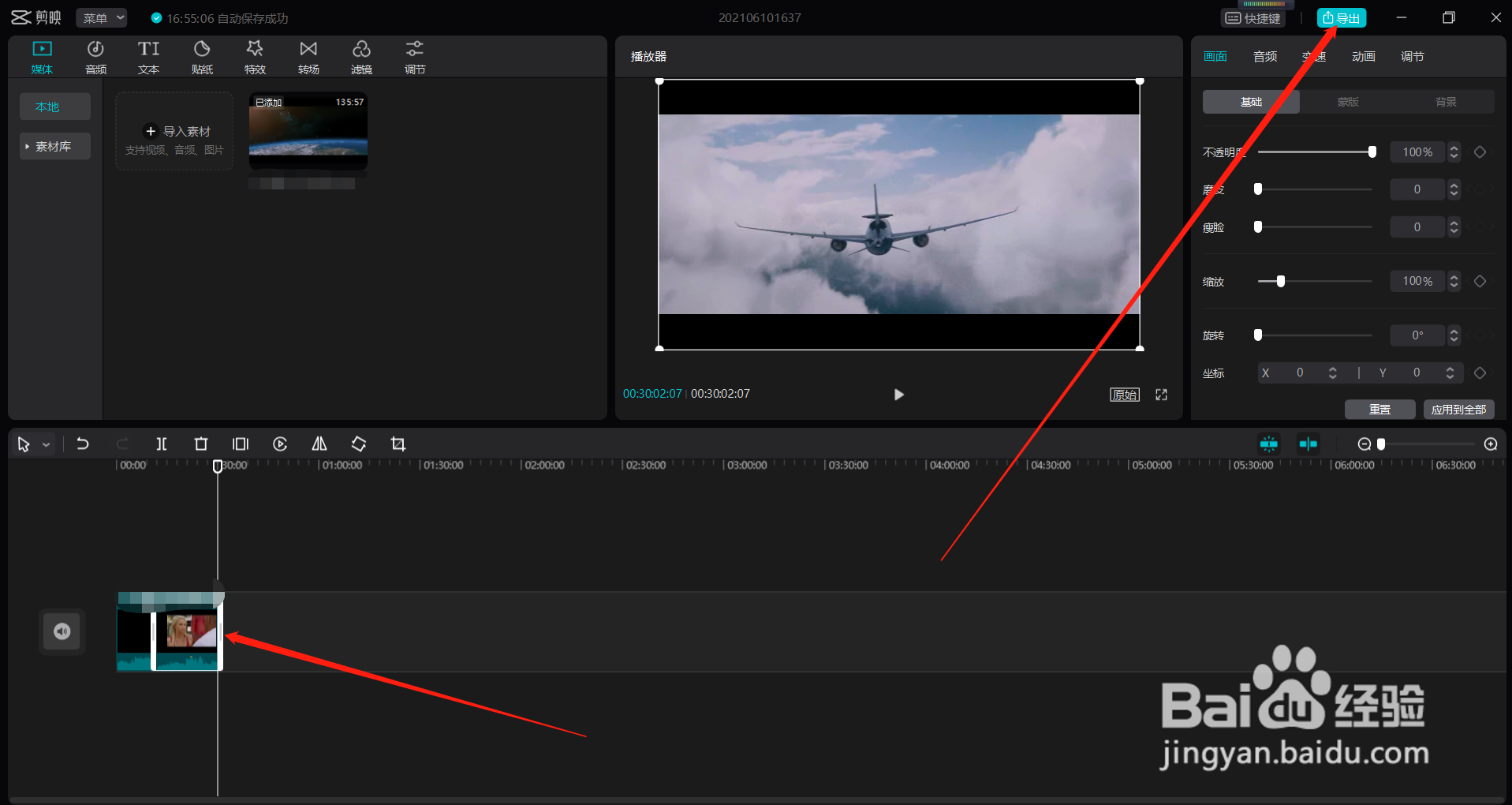Screen dimensions: 1512x805
Task: Switch to 调节 tab in properties panel
Action: [1413, 57]
